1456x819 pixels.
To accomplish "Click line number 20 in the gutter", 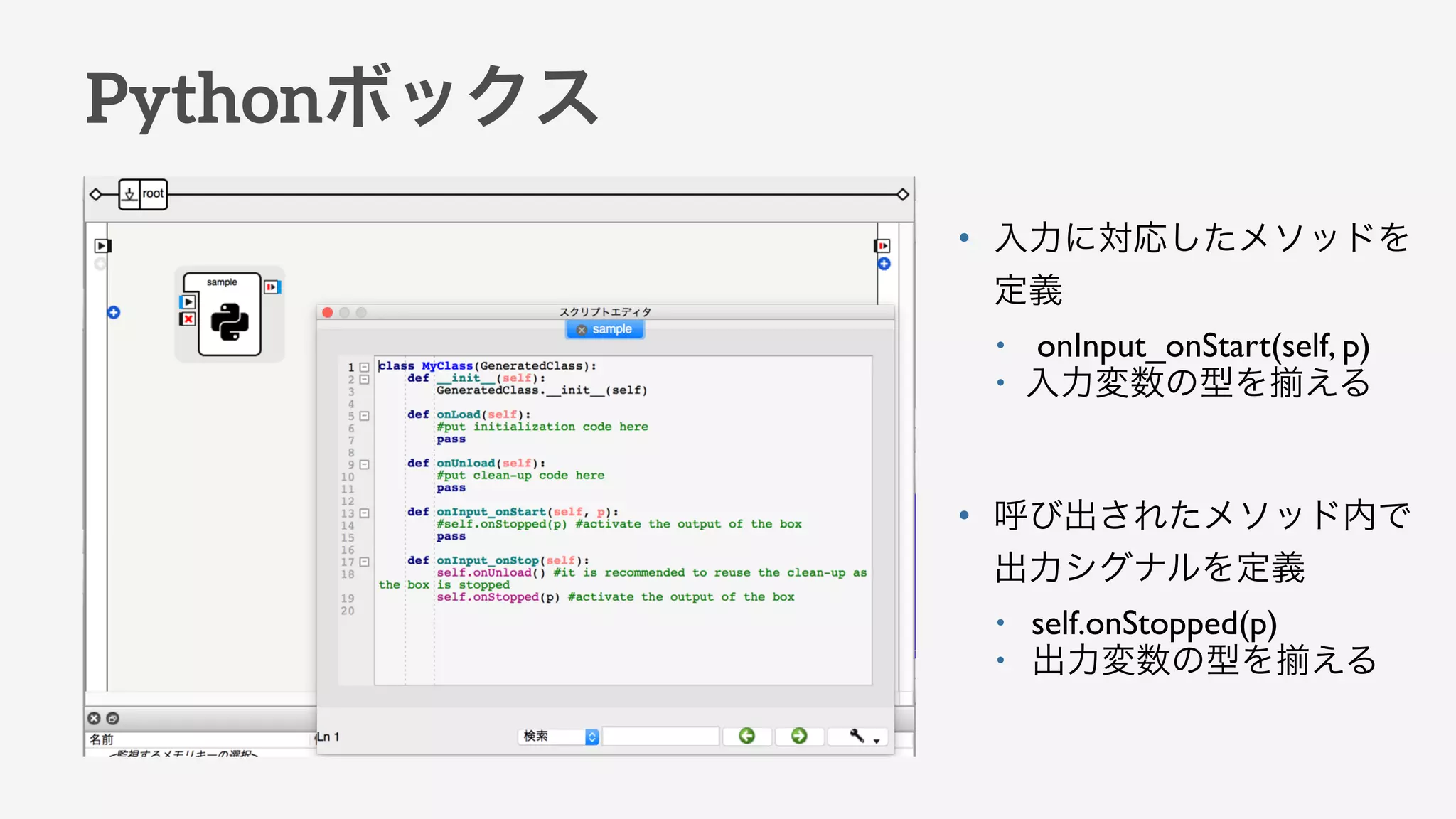I will coord(347,611).
